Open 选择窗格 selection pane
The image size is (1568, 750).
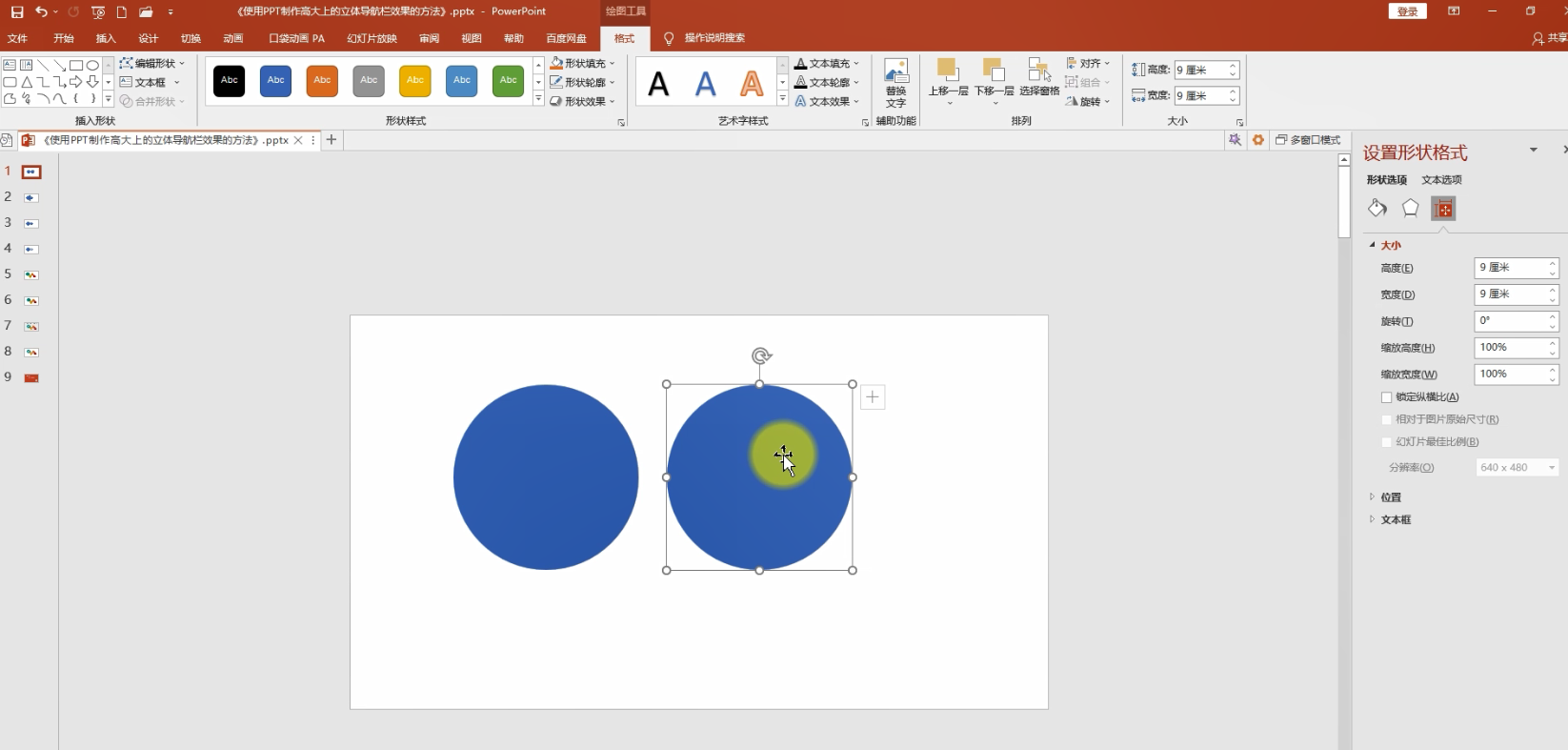point(1039,78)
